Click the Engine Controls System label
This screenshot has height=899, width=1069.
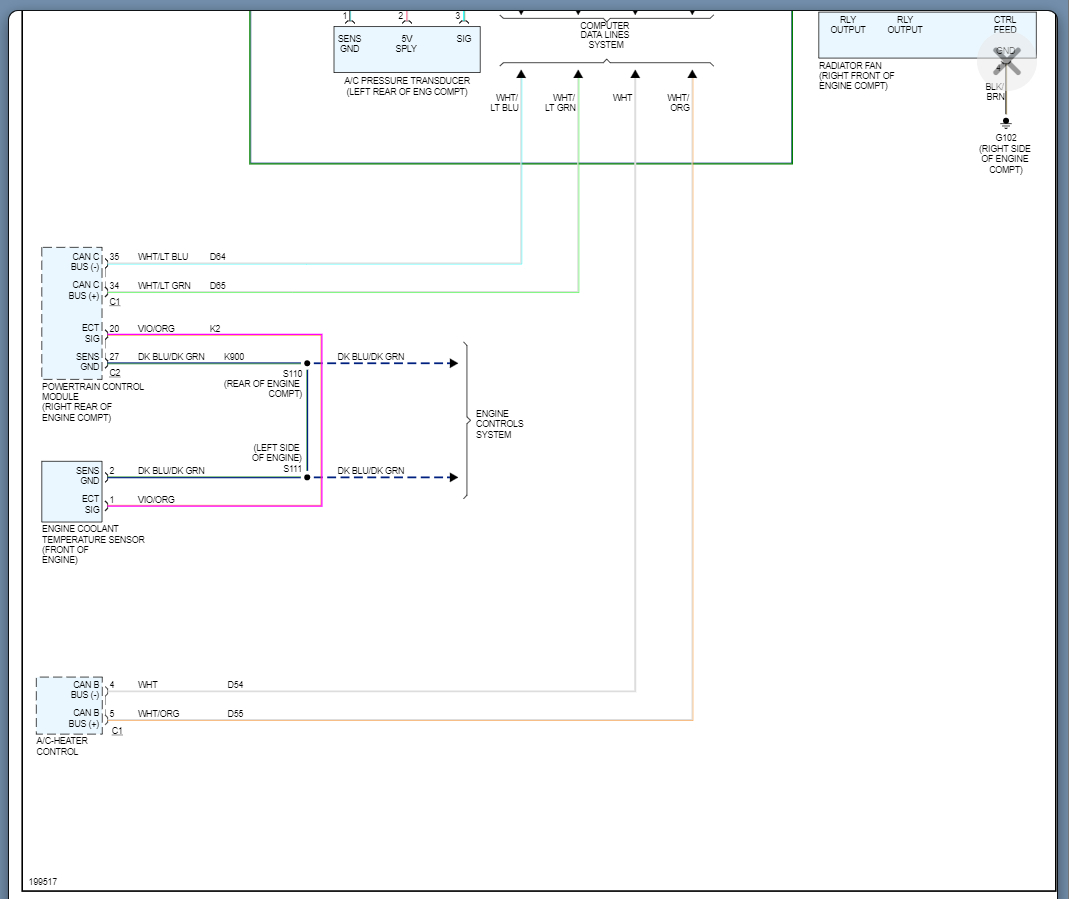click(x=499, y=424)
